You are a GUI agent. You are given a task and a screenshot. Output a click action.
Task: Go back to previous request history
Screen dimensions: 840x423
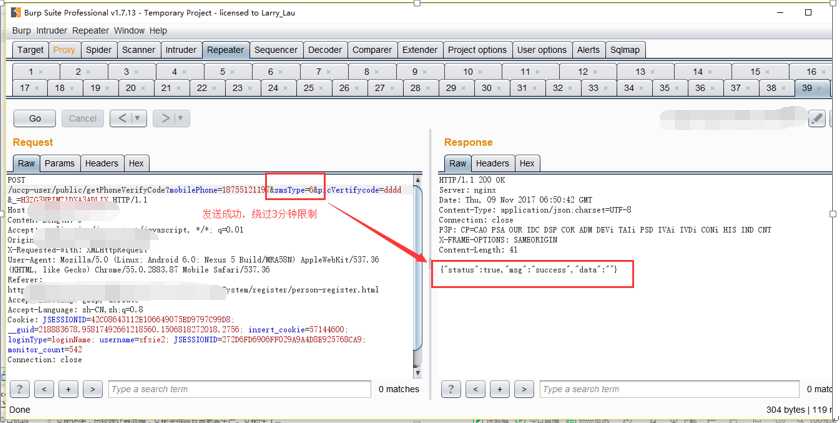pos(122,118)
